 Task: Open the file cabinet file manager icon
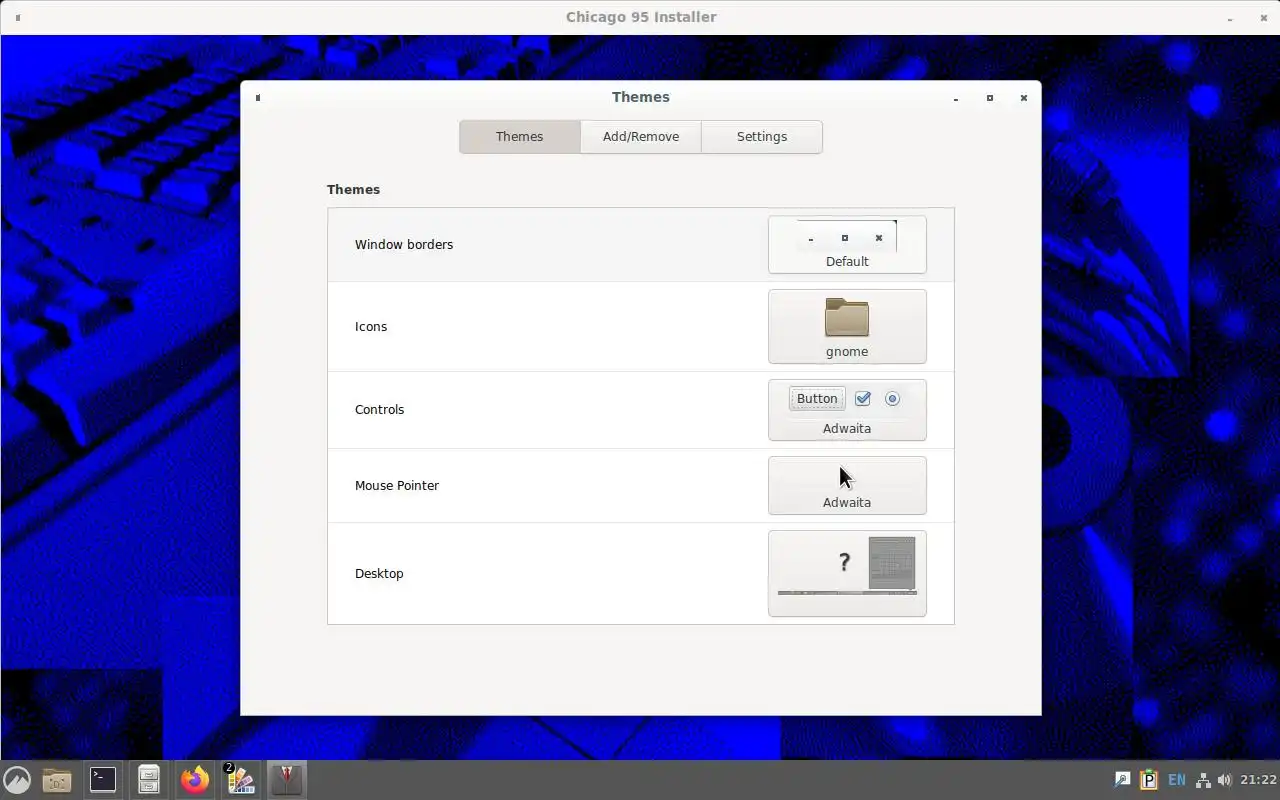point(149,779)
